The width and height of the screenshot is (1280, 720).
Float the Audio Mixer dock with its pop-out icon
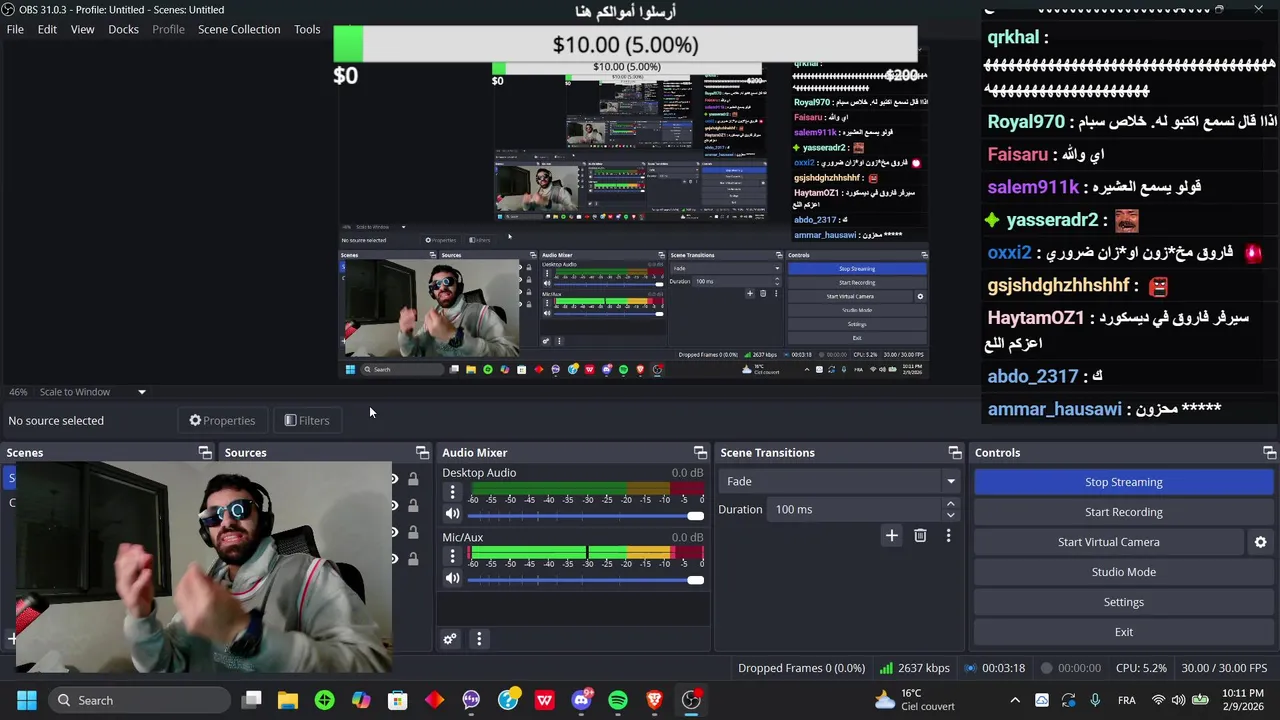pos(700,453)
